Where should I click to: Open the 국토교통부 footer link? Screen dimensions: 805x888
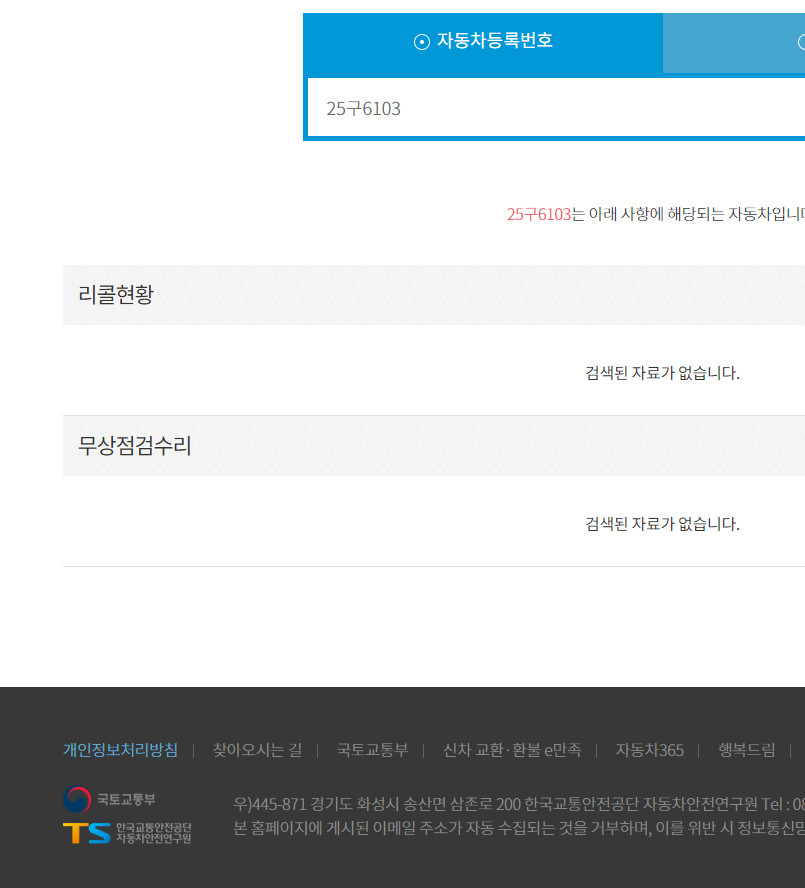tap(372, 750)
